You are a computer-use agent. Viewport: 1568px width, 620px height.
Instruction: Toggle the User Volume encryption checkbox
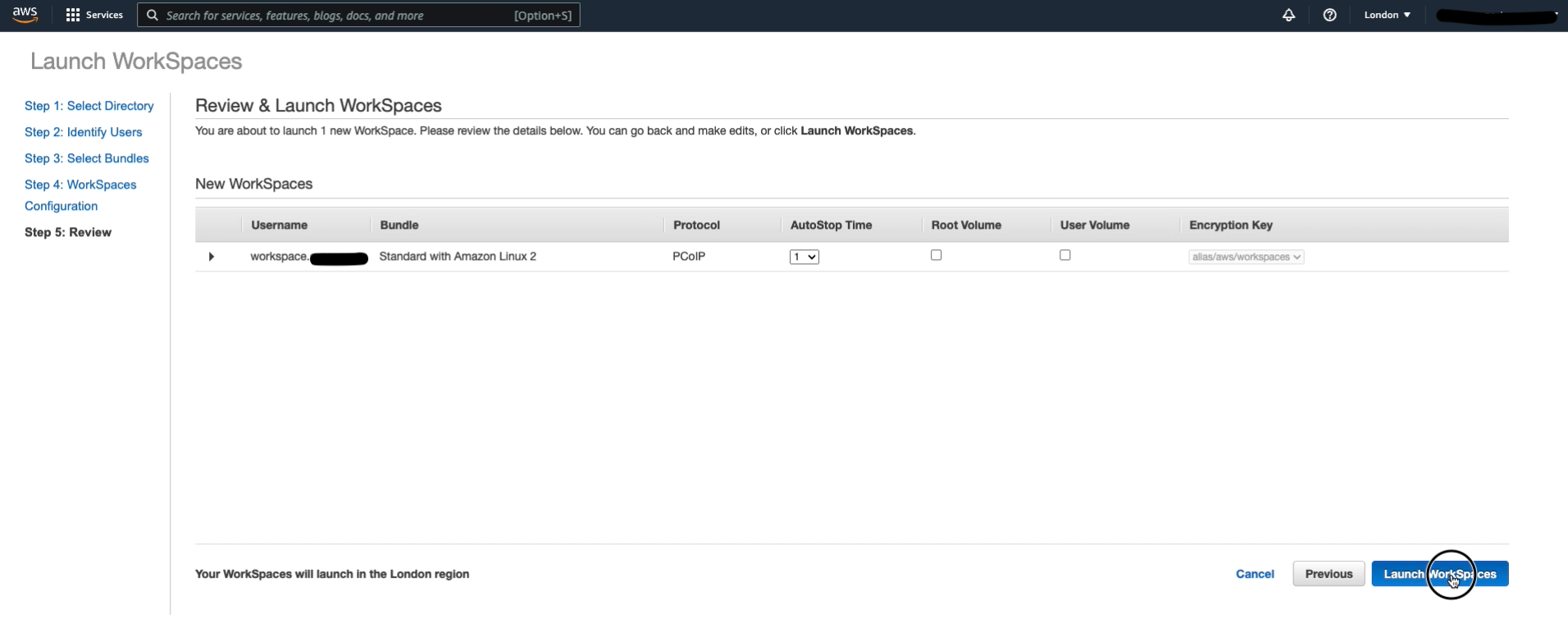pos(1065,255)
